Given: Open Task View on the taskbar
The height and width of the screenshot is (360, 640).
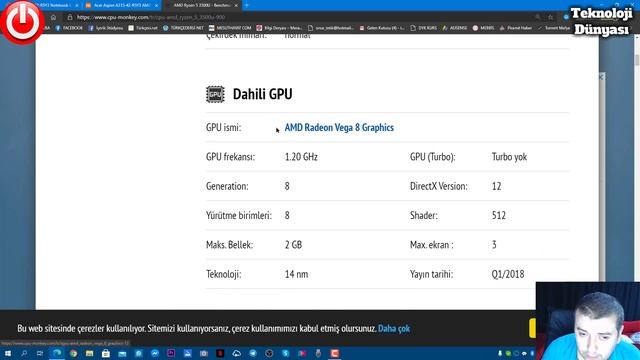Looking at the screenshot, I should 40,353.
